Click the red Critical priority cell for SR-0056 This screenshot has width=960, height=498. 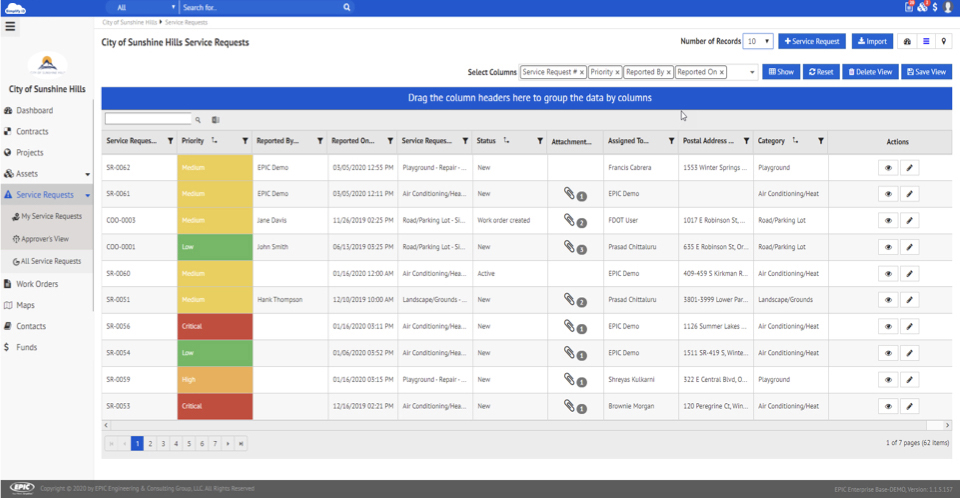click(x=214, y=326)
